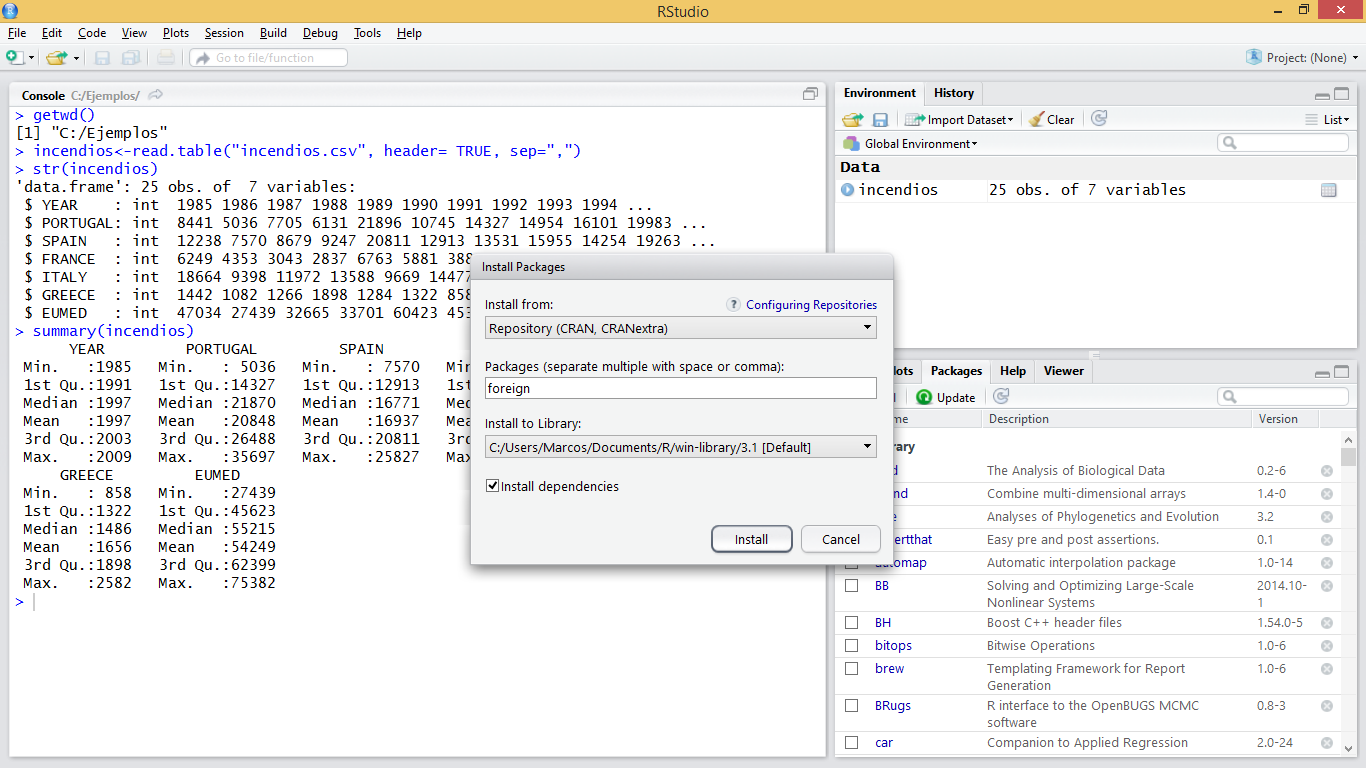Maximize the Environment pane
This screenshot has width=1366, height=768.
(x=1342, y=95)
